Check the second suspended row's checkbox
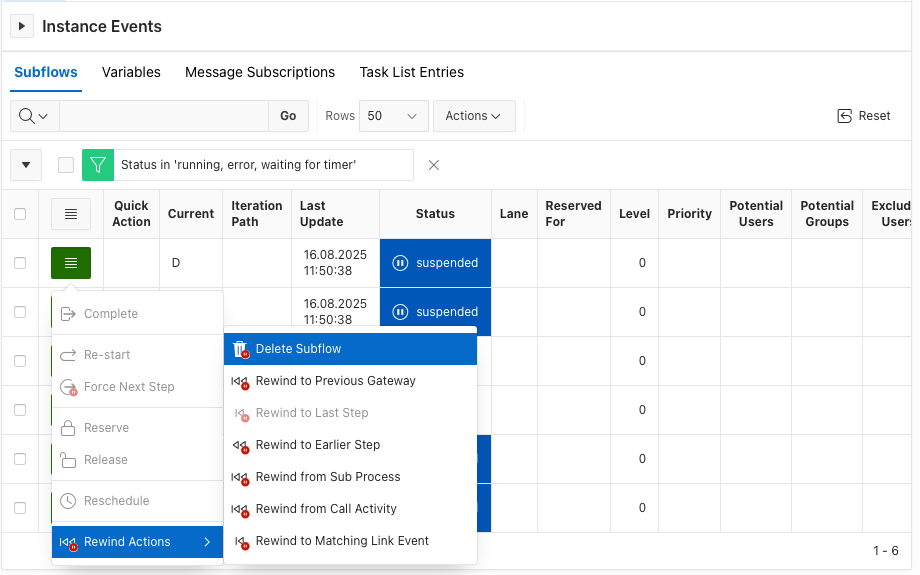 20,312
